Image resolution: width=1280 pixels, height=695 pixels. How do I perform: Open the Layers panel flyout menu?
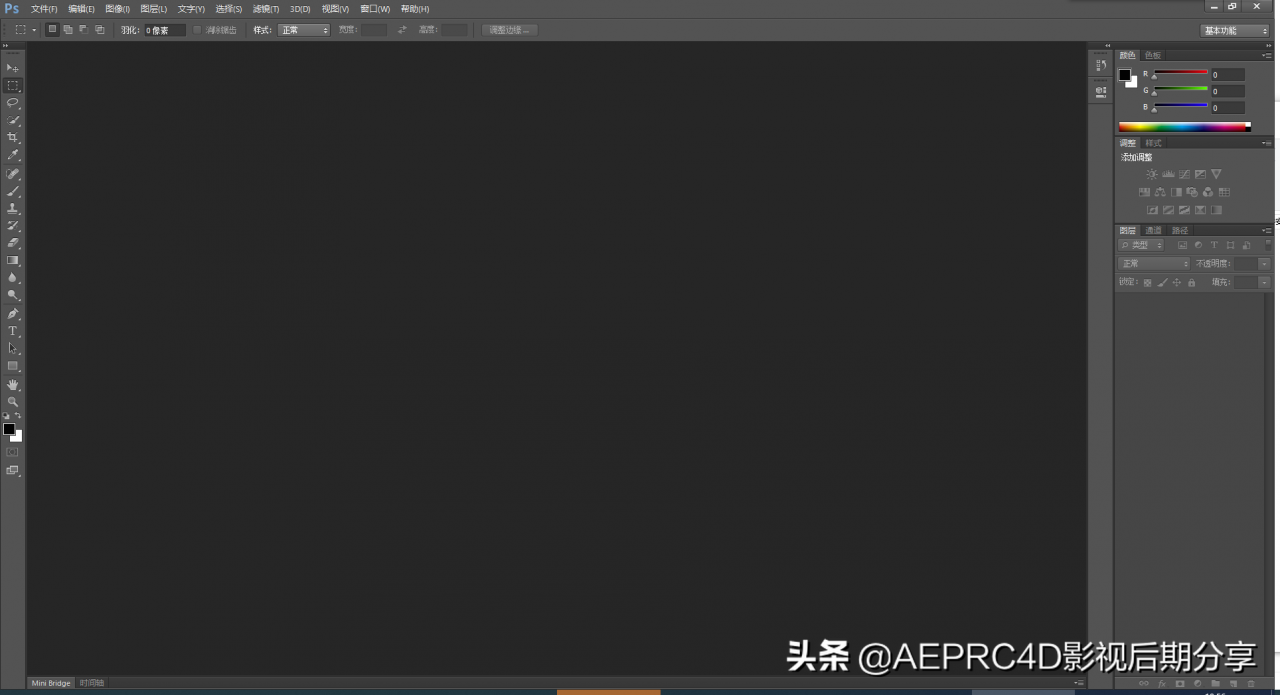[x=1266, y=231]
